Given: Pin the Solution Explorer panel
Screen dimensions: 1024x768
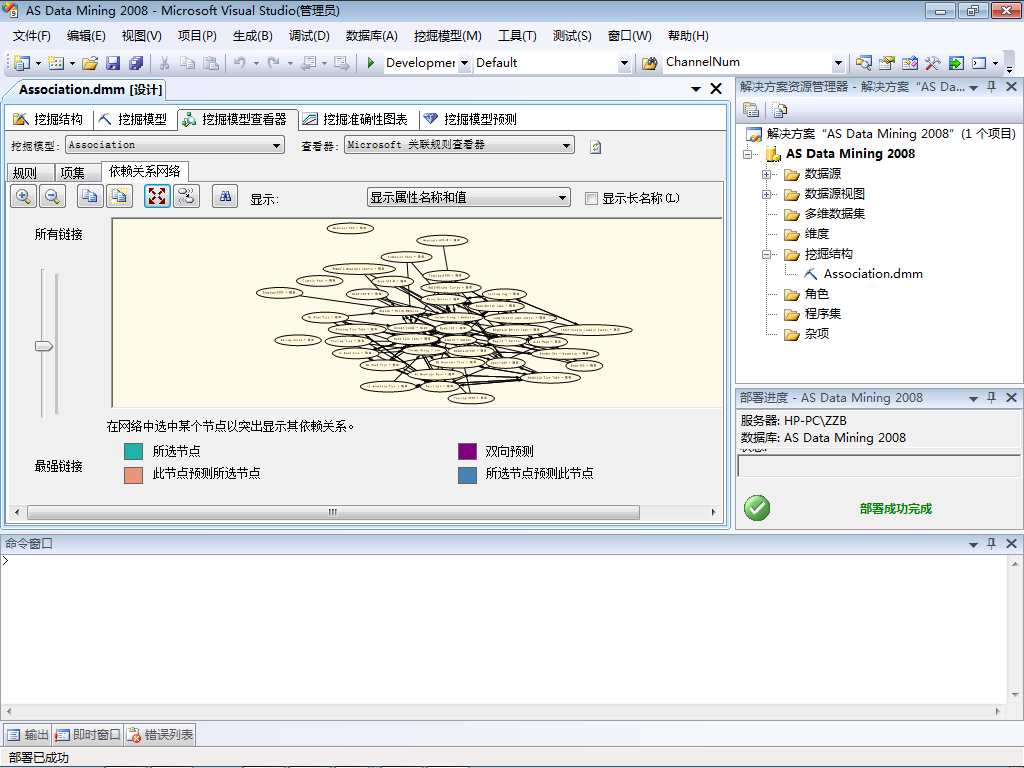Looking at the screenshot, I should pos(991,86).
